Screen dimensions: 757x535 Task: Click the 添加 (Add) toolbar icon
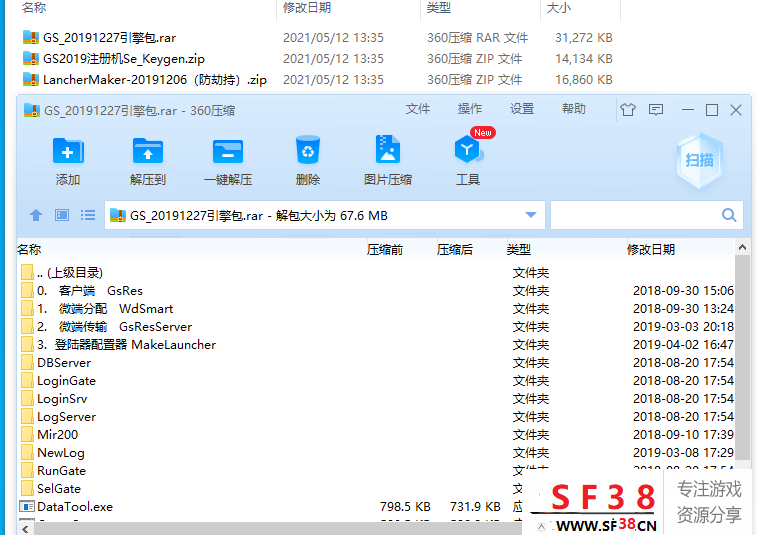[x=68, y=151]
